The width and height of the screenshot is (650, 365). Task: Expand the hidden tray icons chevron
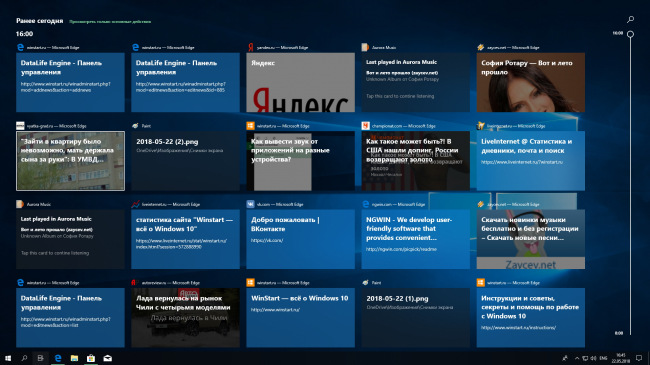[x=577, y=358]
